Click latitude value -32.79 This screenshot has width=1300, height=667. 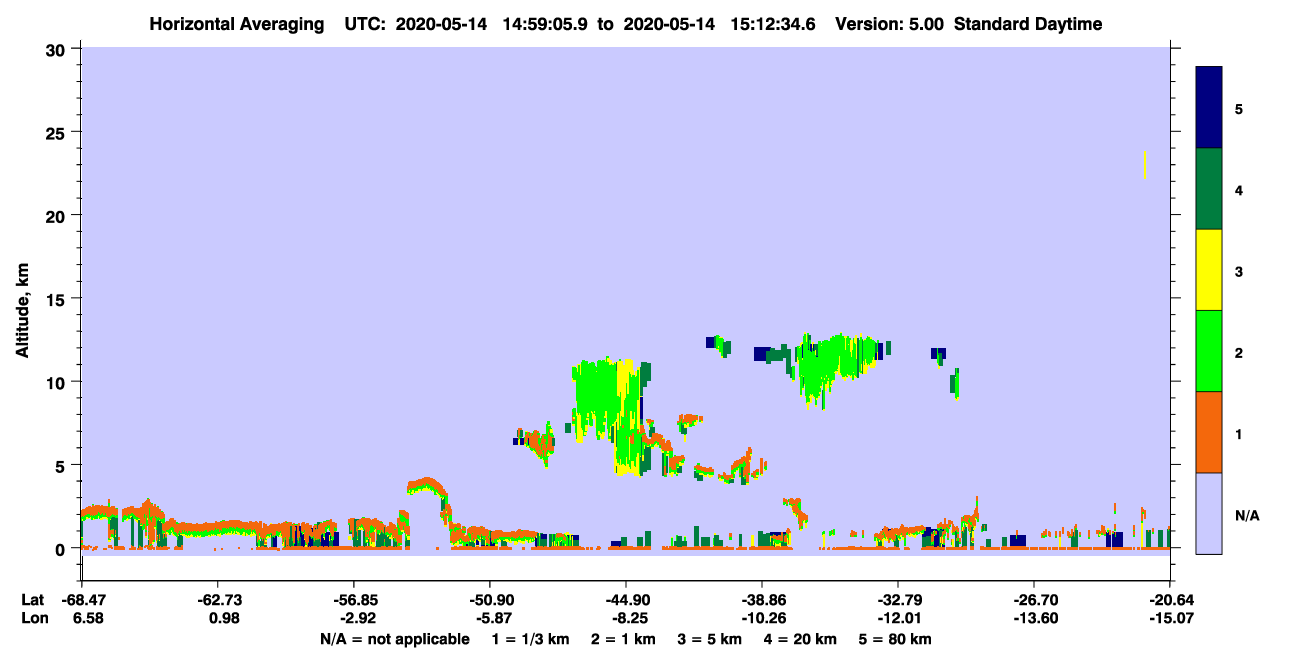898,600
